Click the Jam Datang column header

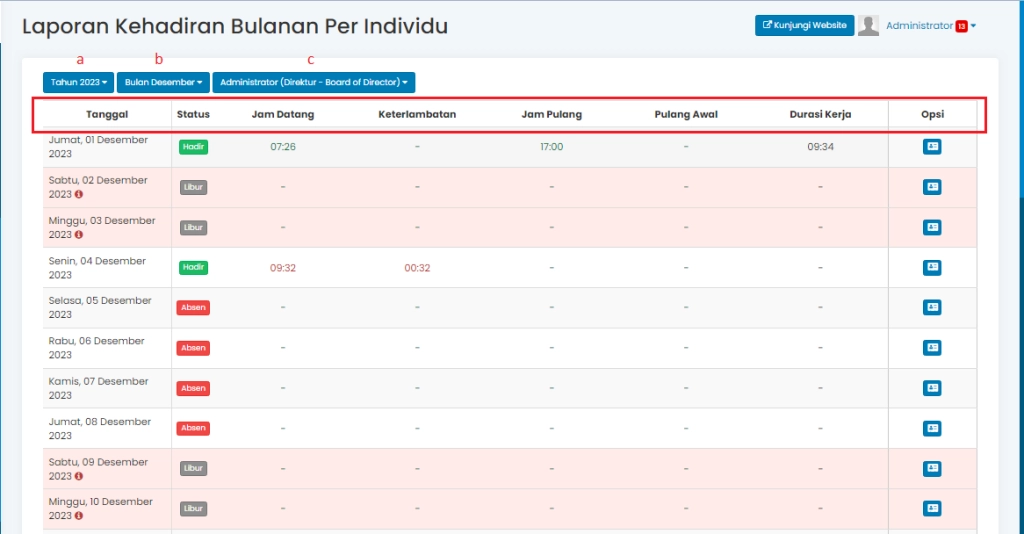[x=283, y=114]
